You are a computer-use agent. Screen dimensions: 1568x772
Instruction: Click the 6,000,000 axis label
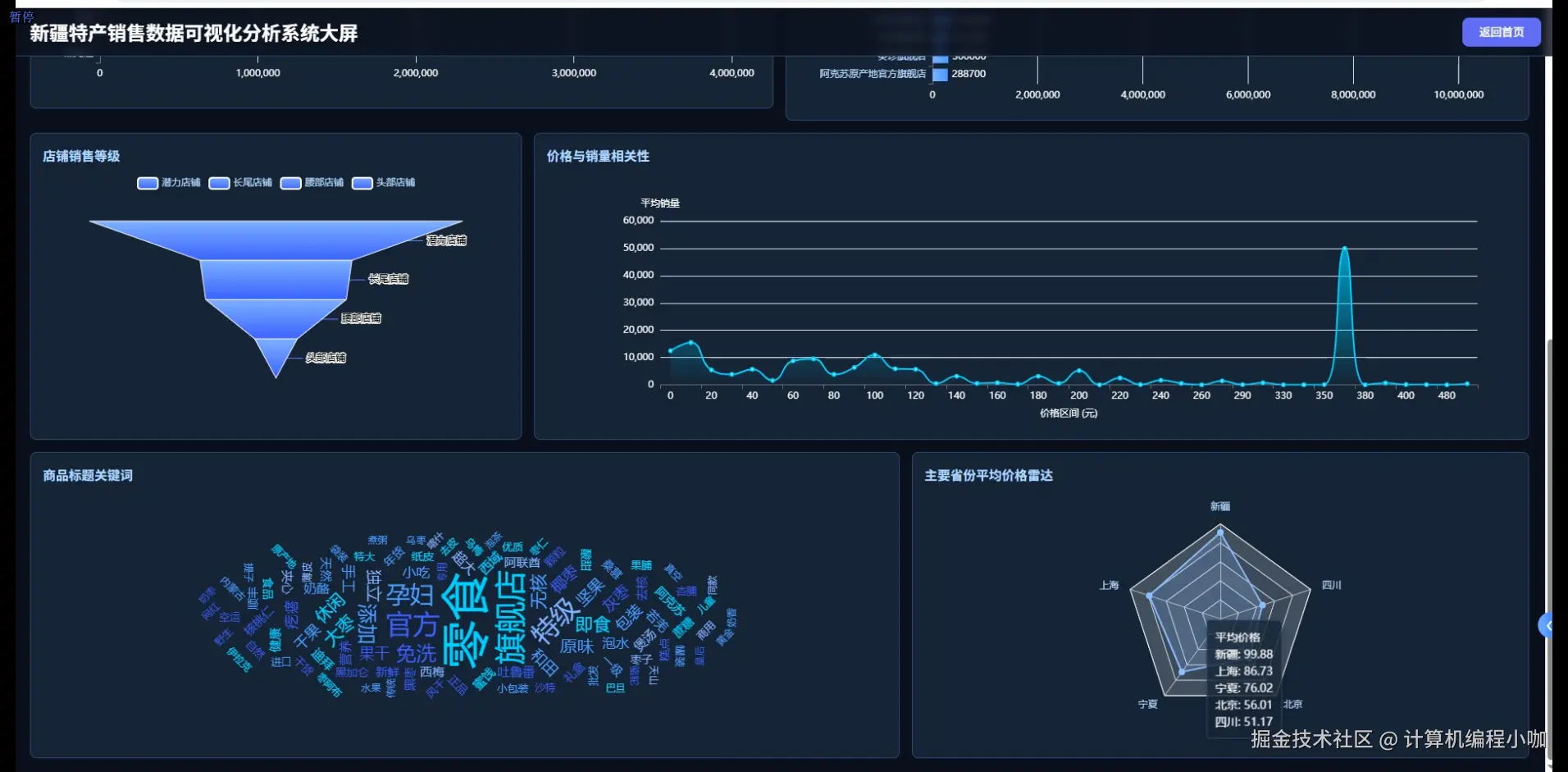click(1248, 94)
